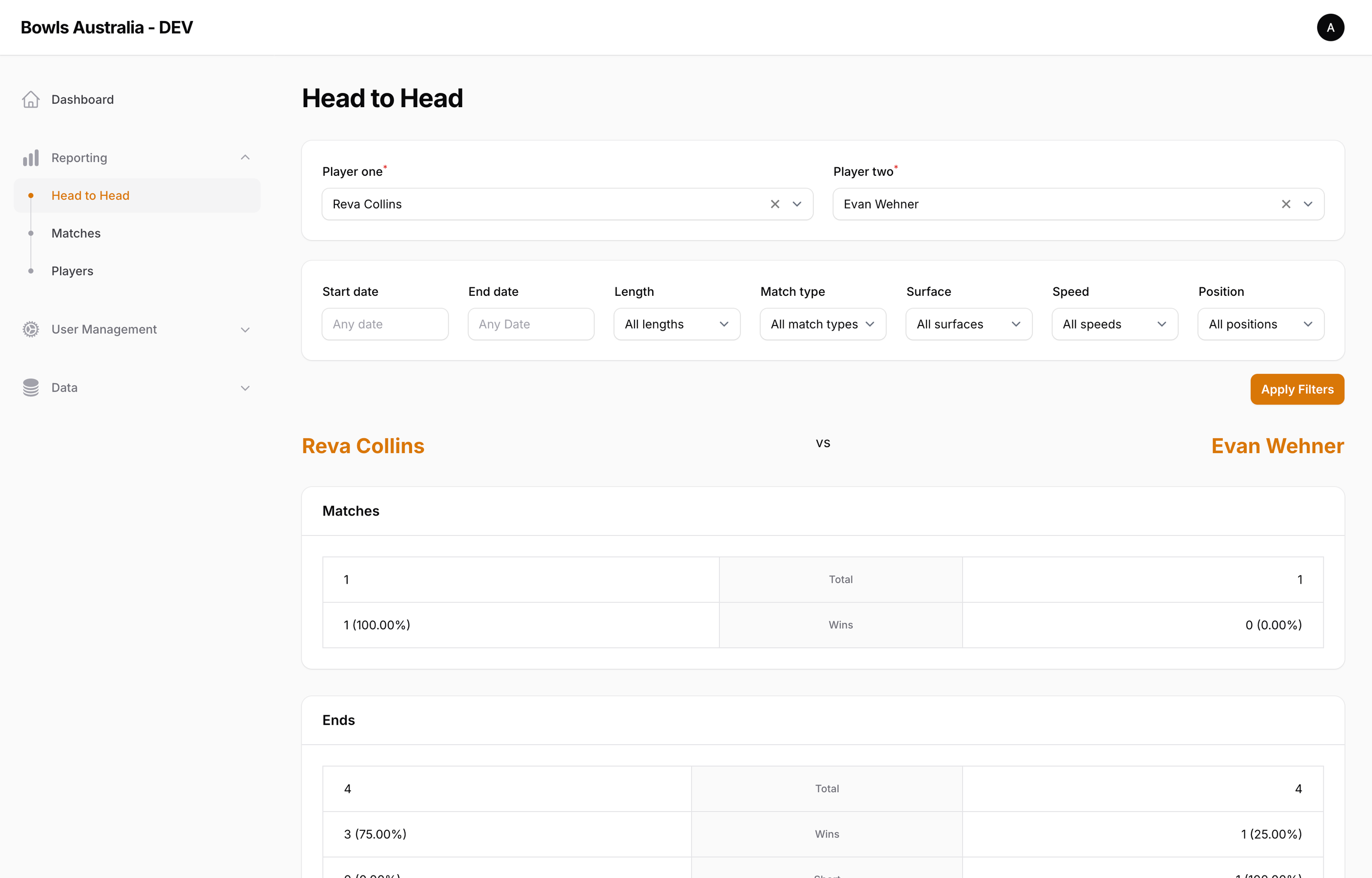The width and height of the screenshot is (1372, 878).
Task: Click the Apply Filters button
Action: click(1297, 389)
